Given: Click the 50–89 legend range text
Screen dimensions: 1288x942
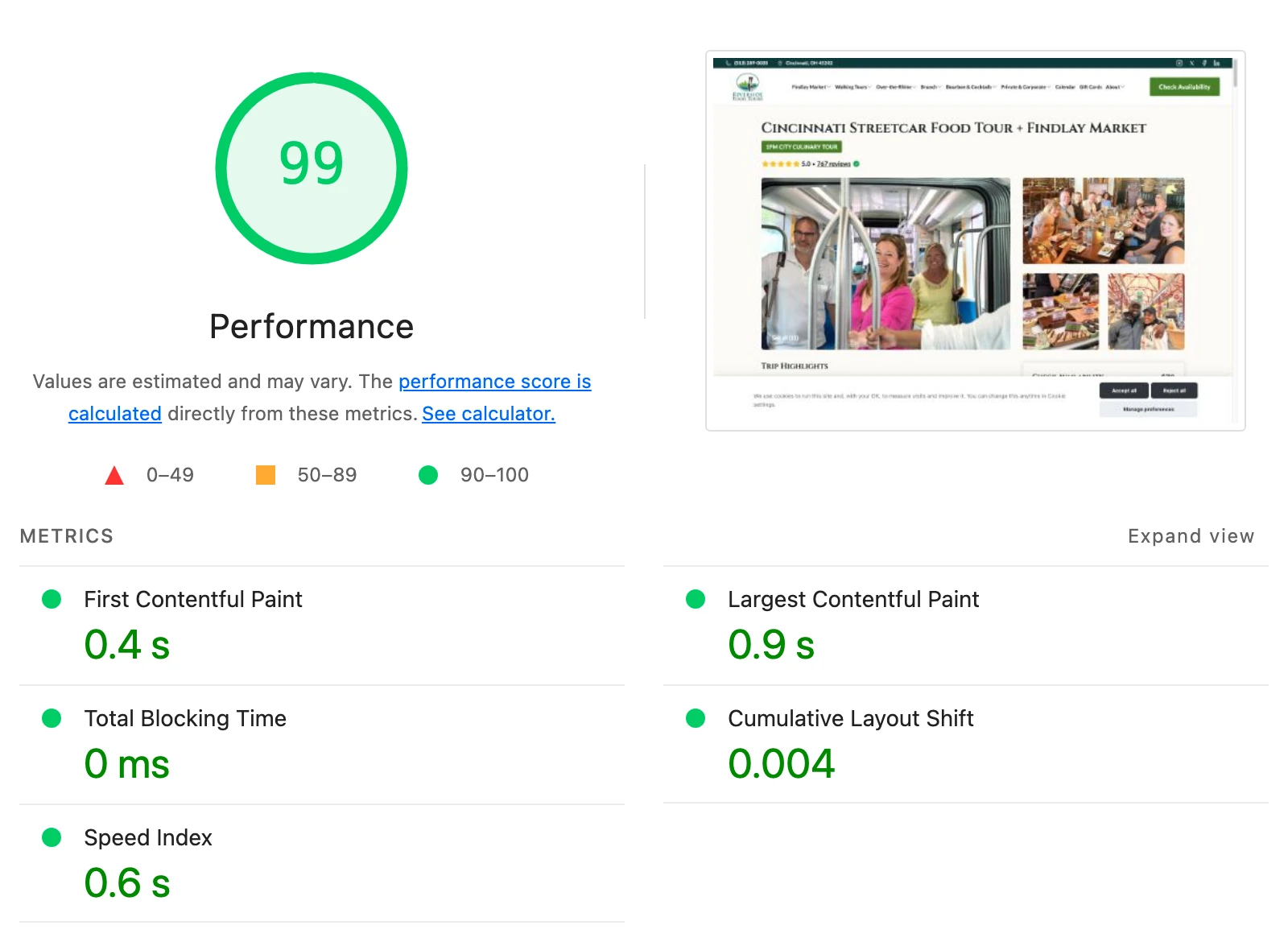Looking at the screenshot, I should coord(327,475).
